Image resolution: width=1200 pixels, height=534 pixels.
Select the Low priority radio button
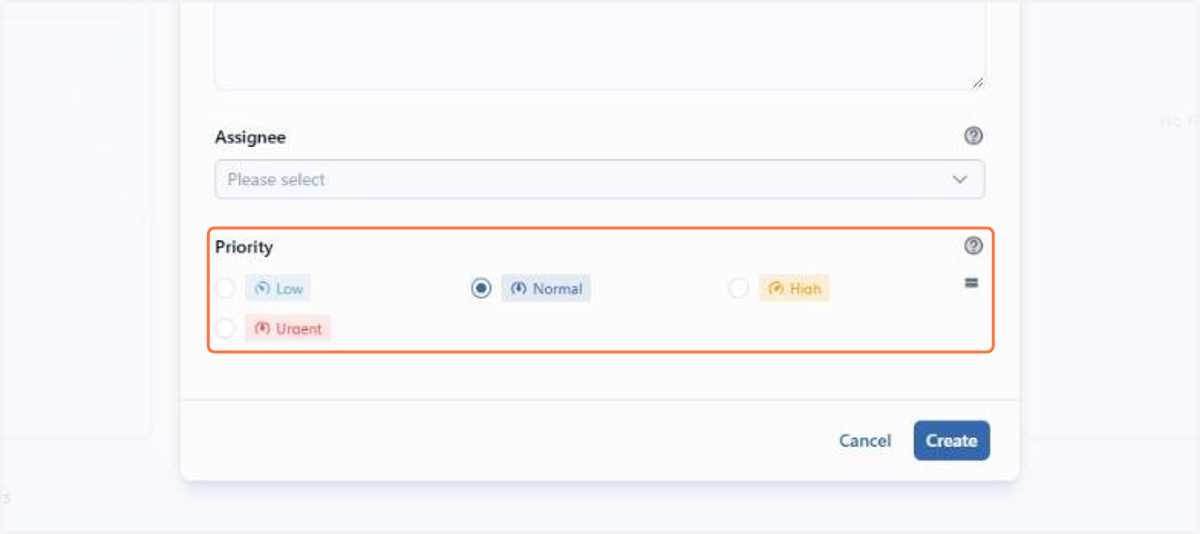pyautogui.click(x=226, y=289)
